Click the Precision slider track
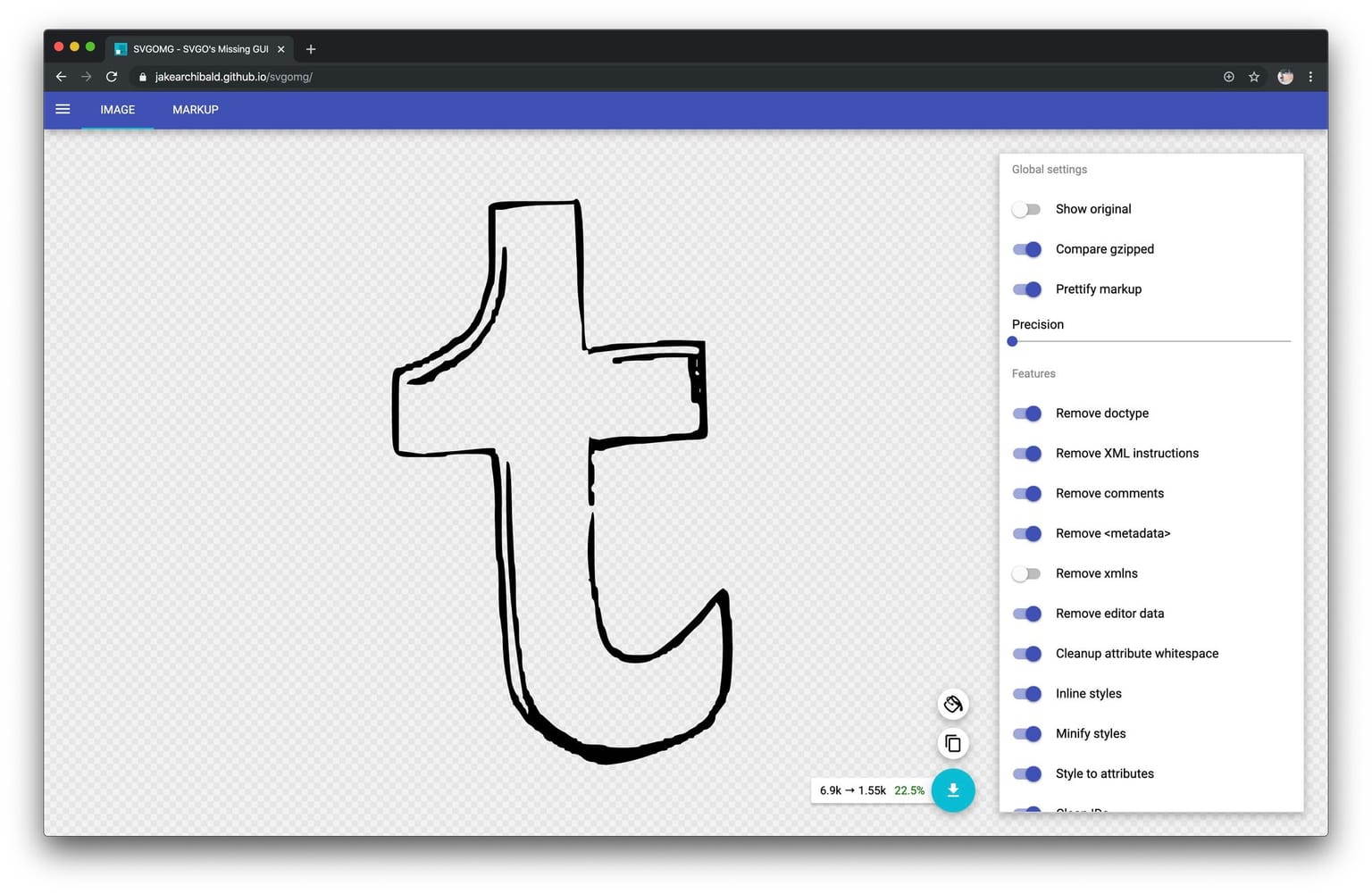 pos(1150,341)
